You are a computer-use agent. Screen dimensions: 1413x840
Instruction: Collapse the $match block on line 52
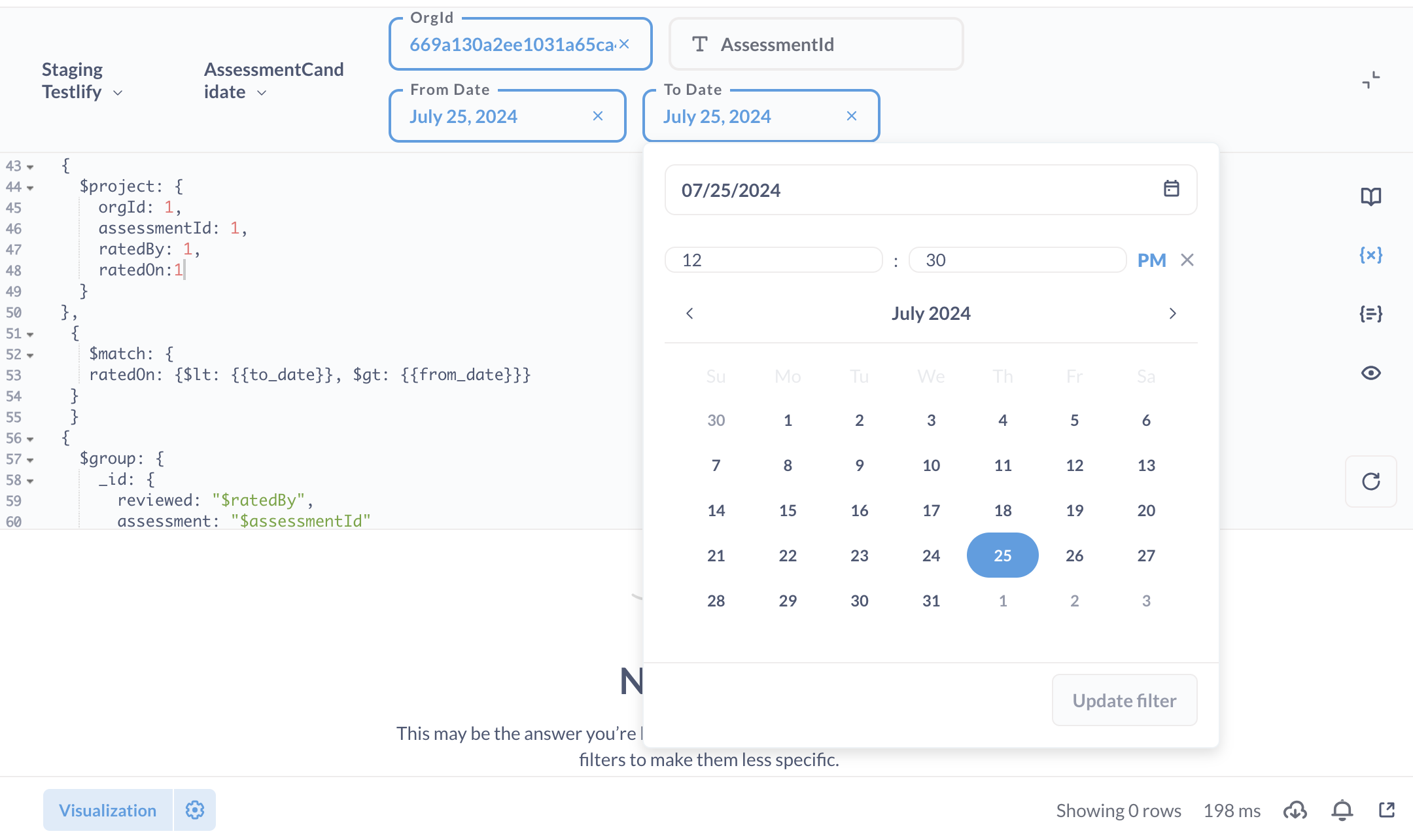click(30, 355)
